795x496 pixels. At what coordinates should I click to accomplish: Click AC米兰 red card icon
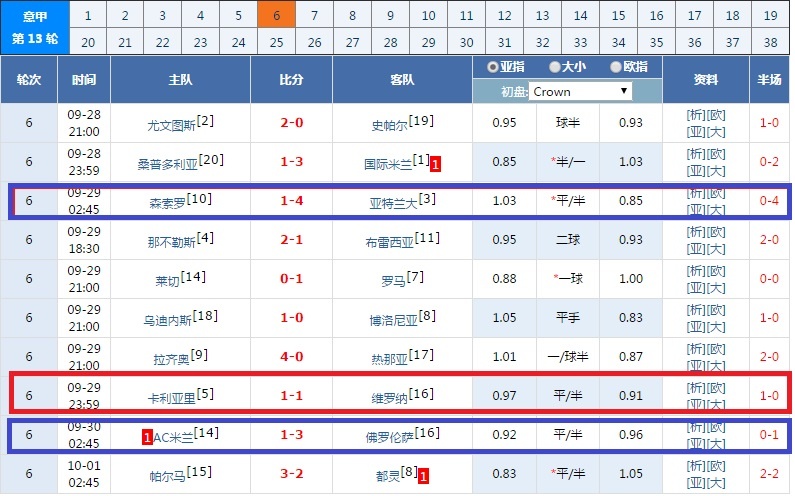tap(147, 437)
